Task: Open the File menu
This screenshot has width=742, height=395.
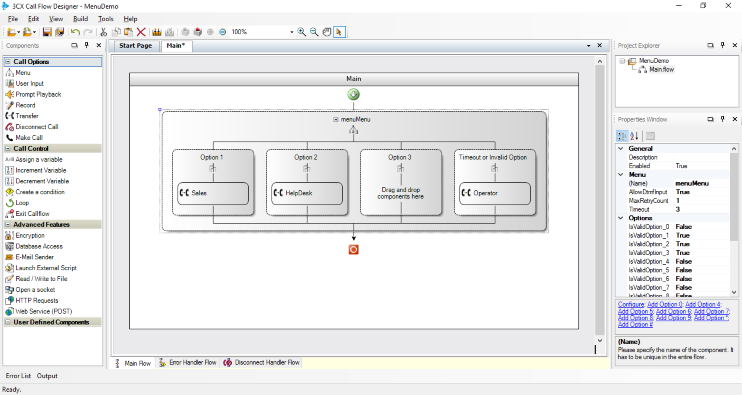Action: tap(13, 19)
